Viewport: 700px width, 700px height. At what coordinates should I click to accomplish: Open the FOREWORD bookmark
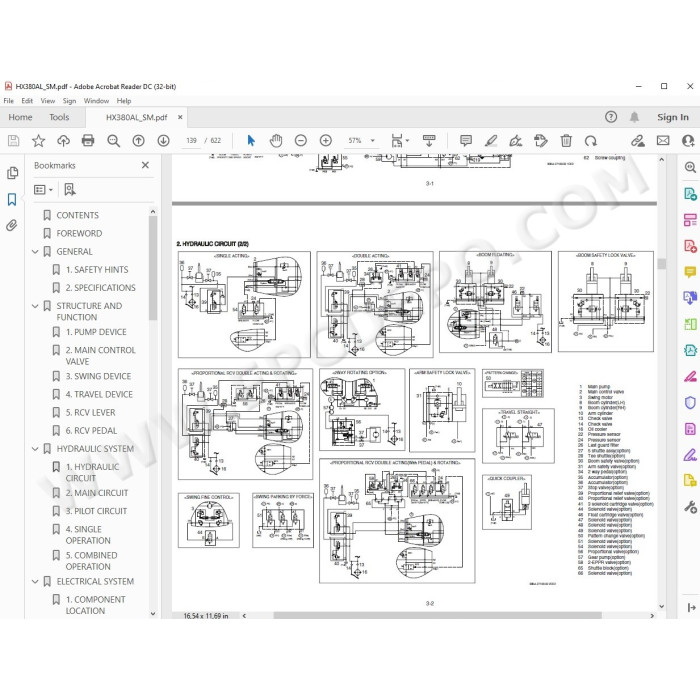79,233
